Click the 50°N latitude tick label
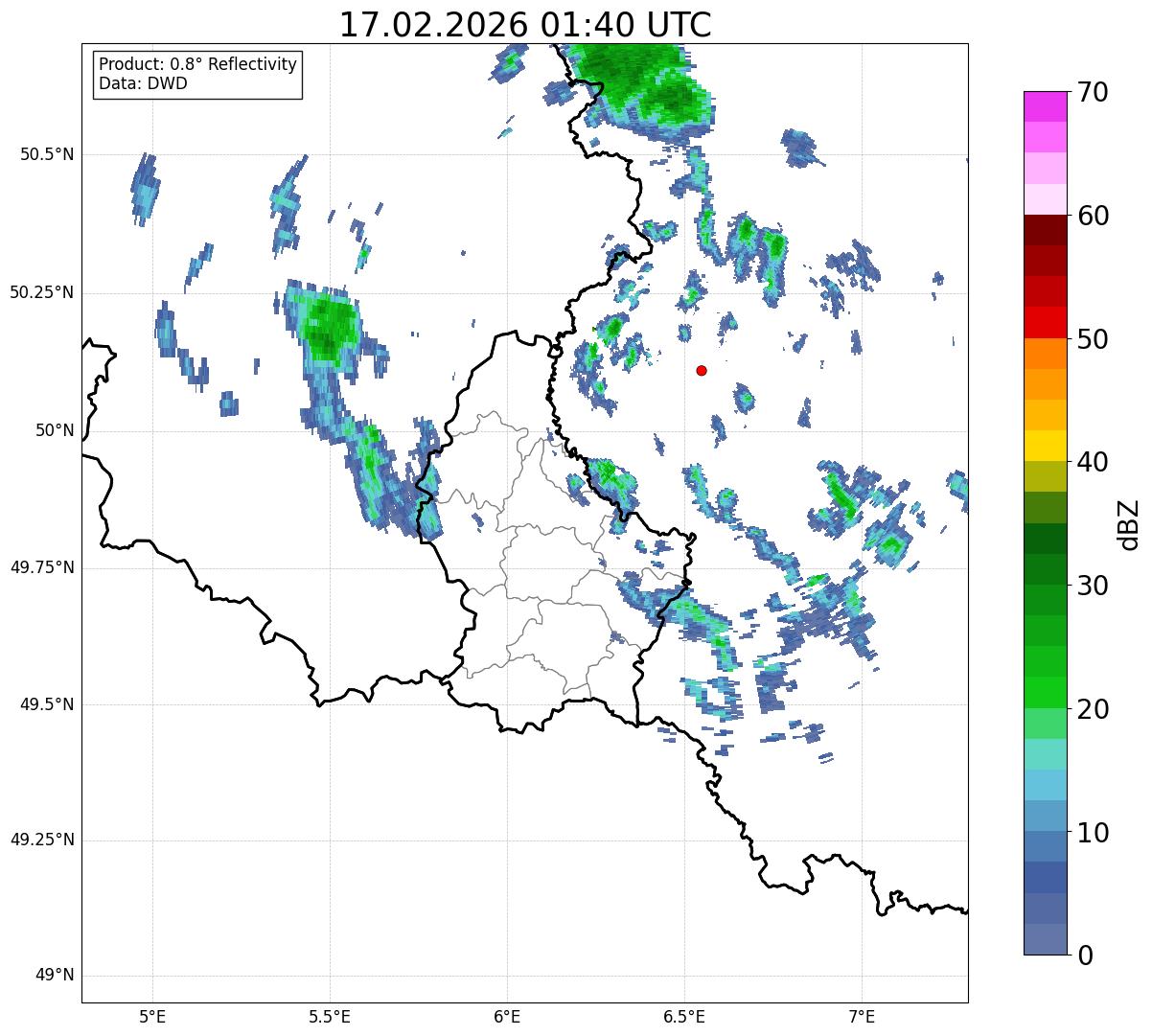Screen dimensions: 1152x1036 click(x=55, y=430)
